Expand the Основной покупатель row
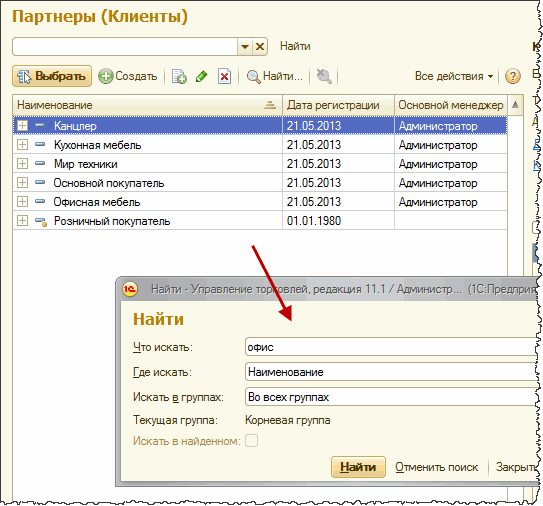This screenshot has width=543, height=506. click(x=22, y=183)
